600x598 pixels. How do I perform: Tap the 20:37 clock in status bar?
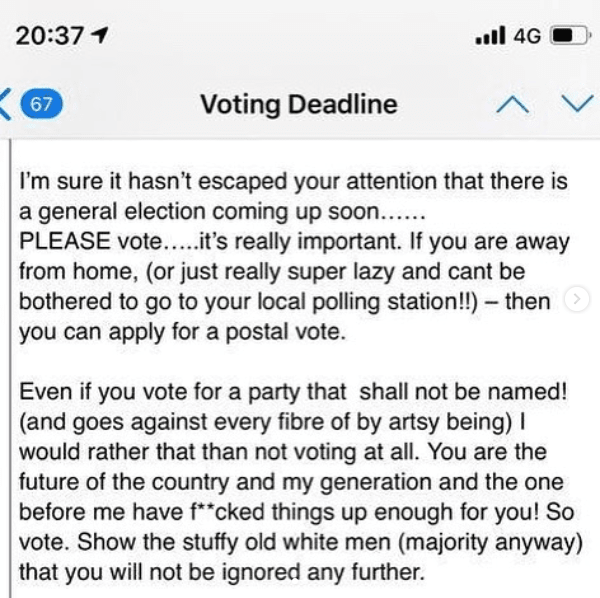49,36
